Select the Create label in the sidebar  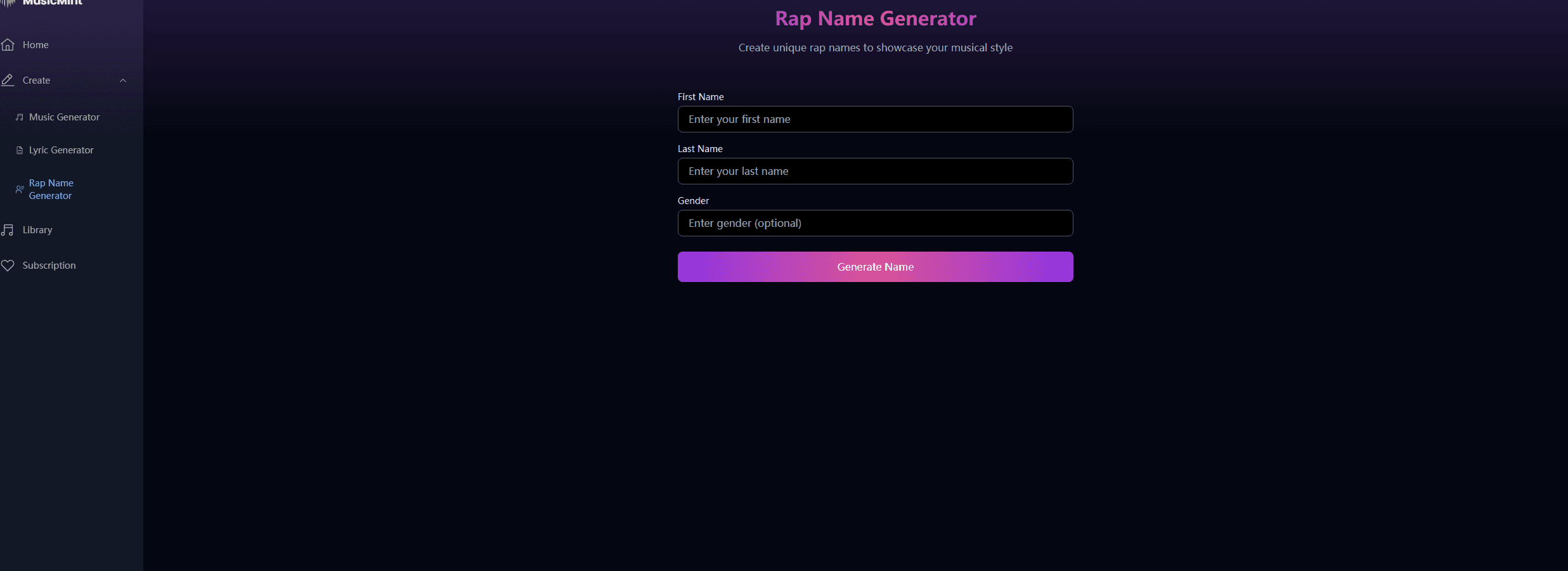(36, 80)
